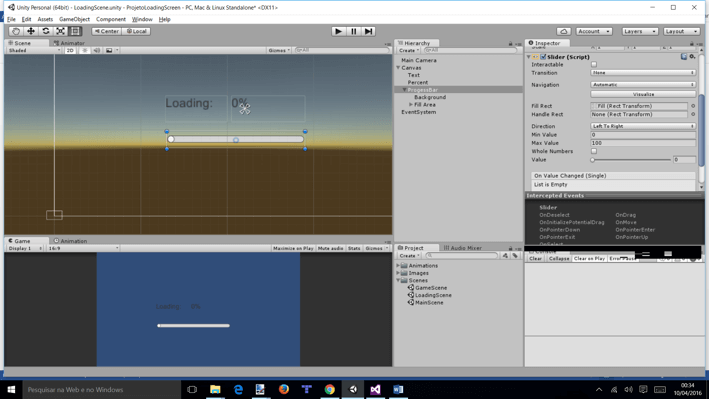This screenshot has height=399, width=709.
Task: Open the GameObject menu
Action: pyautogui.click(x=75, y=19)
